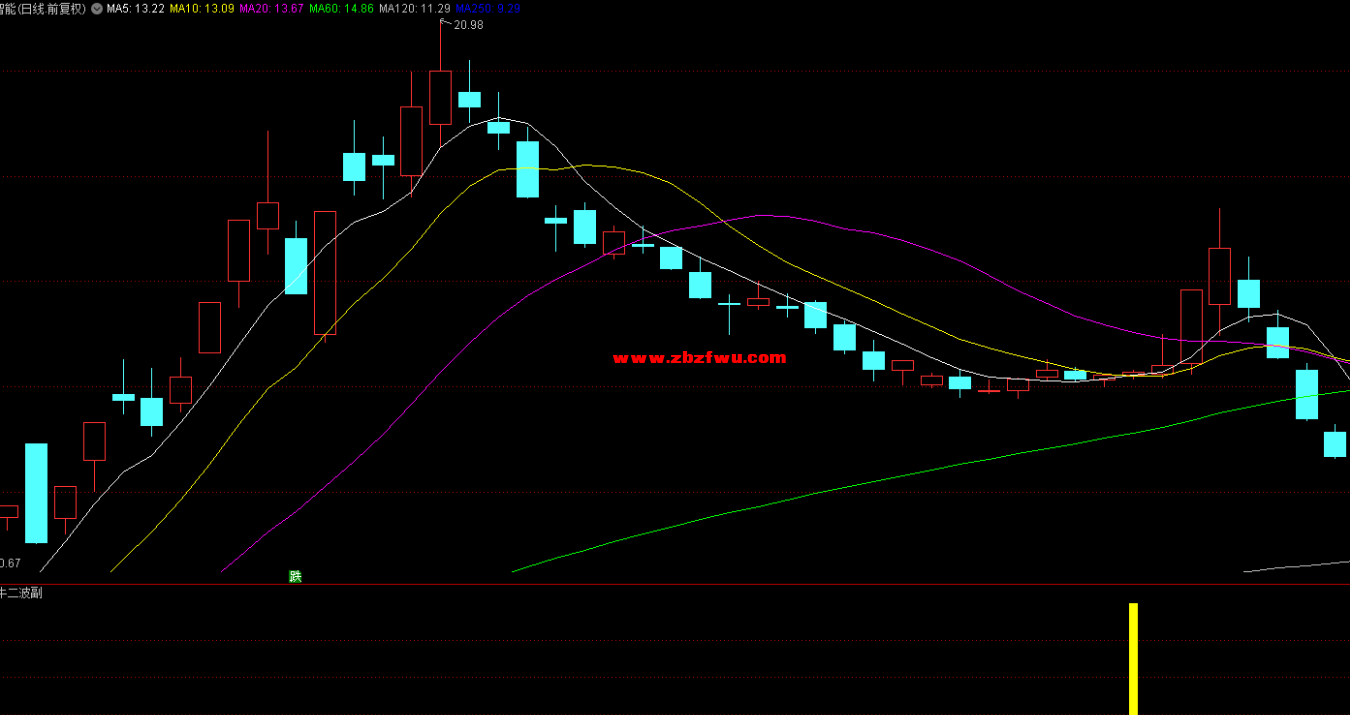Click the large cyan candle at far left
The height and width of the screenshot is (715, 1350).
click(36, 493)
